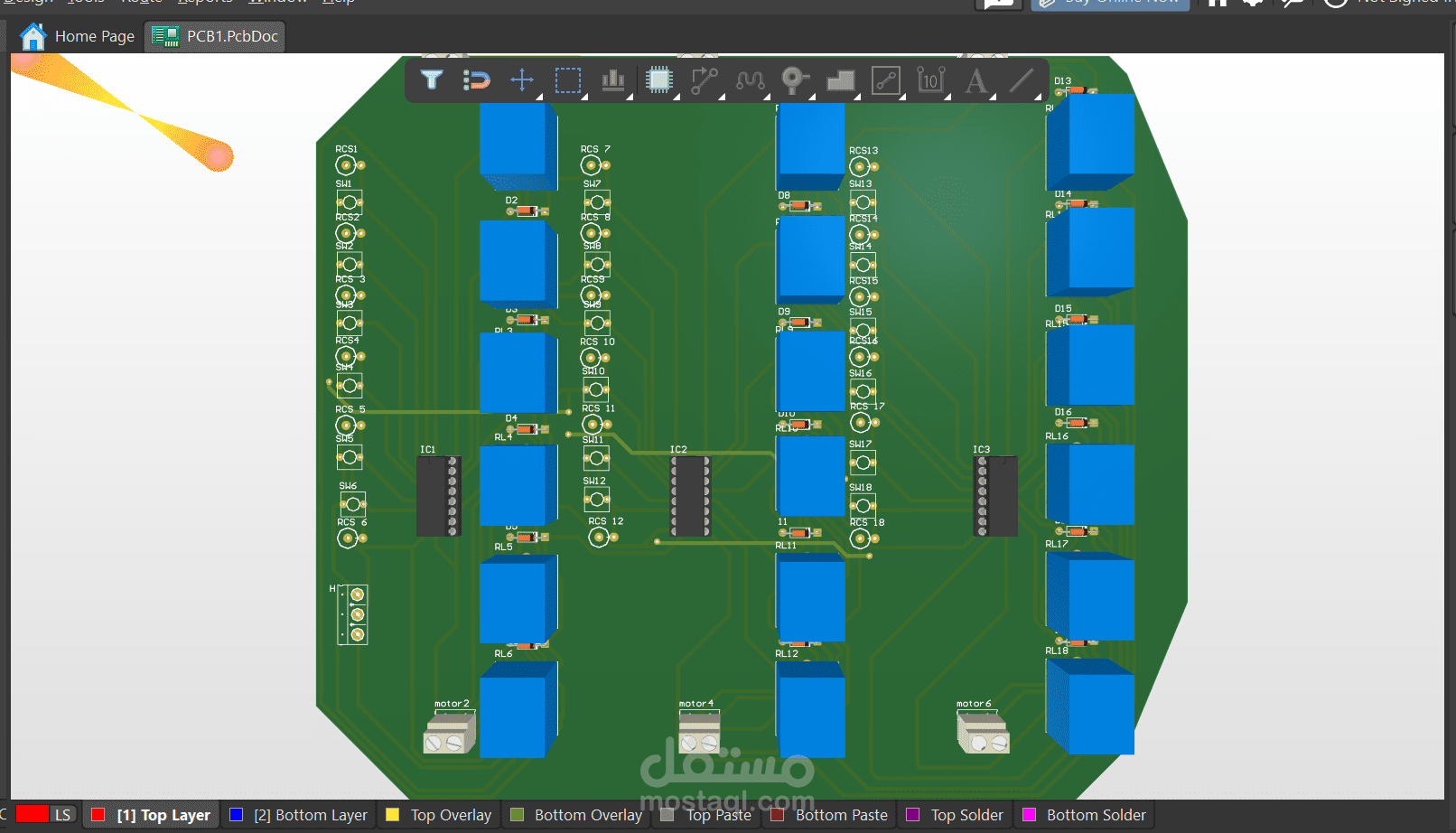
Task: Switch to the Top Paste layer tab
Action: point(707,815)
